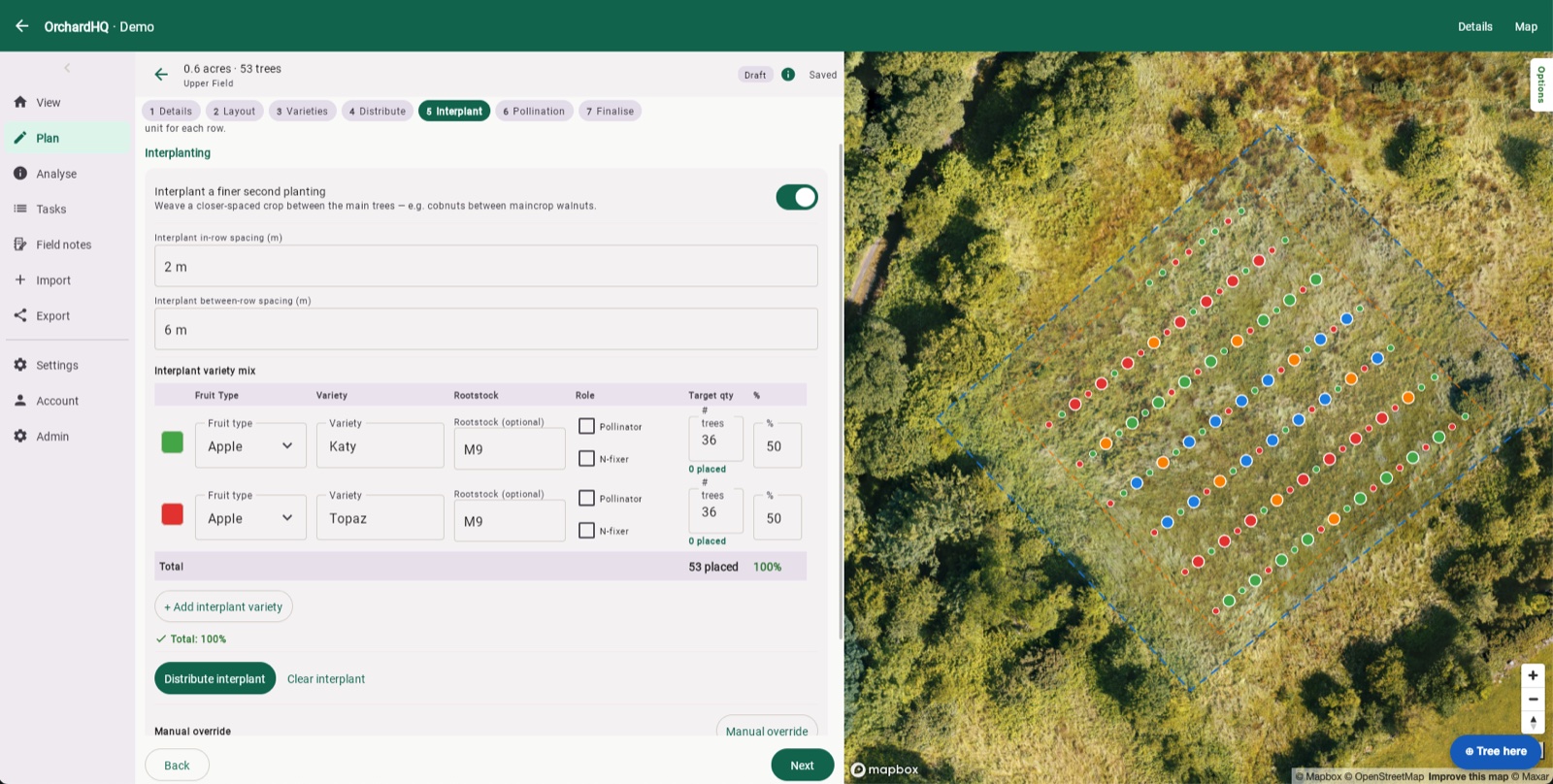Viewport: 1553px width, 784px height.
Task: Open Tasks list icon in sidebar
Action: (x=20, y=209)
